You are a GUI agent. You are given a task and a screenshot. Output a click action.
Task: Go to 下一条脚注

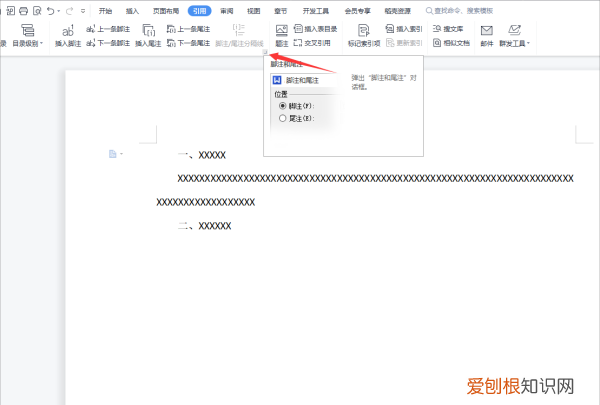108,43
